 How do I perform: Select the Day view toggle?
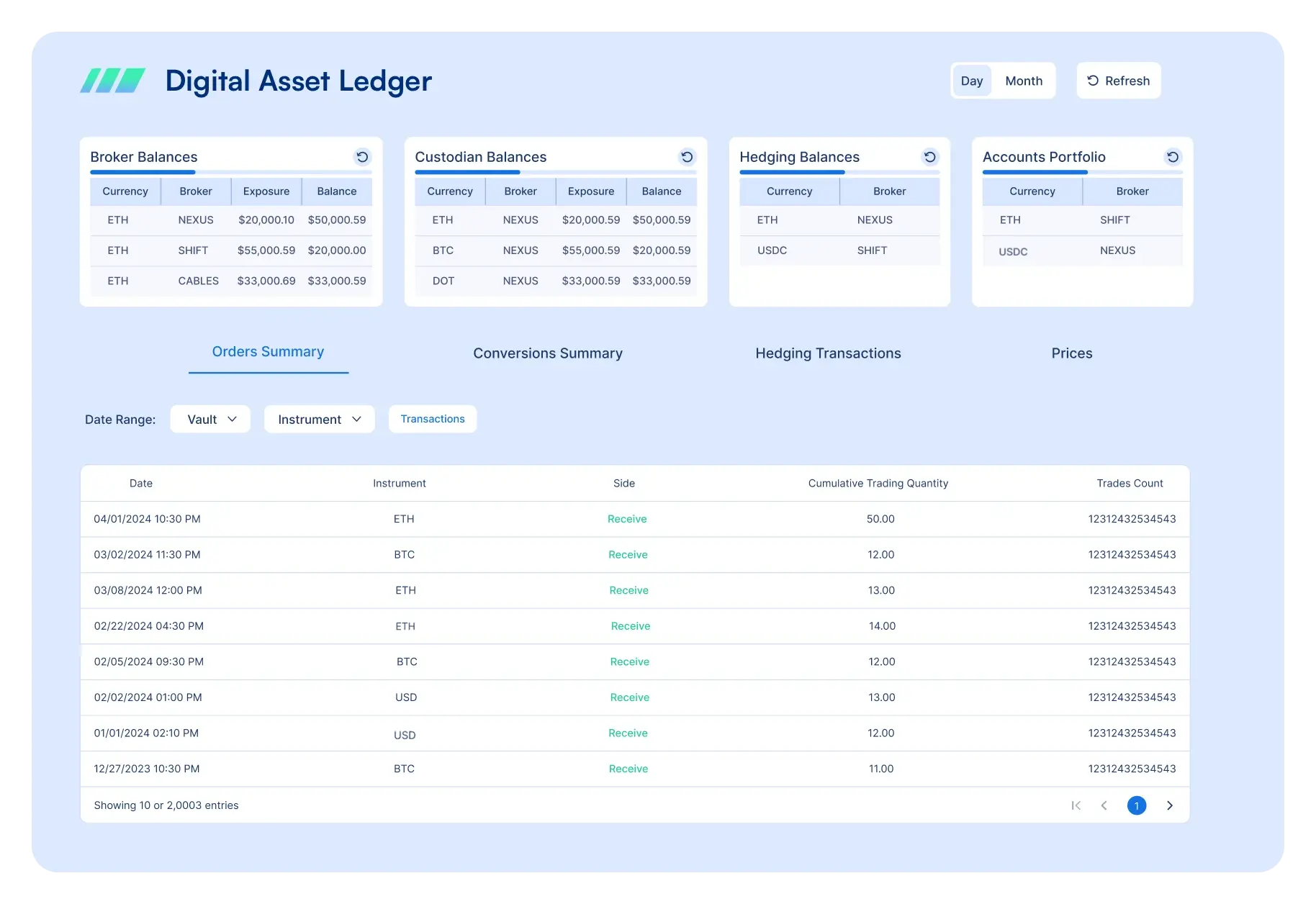click(x=972, y=81)
